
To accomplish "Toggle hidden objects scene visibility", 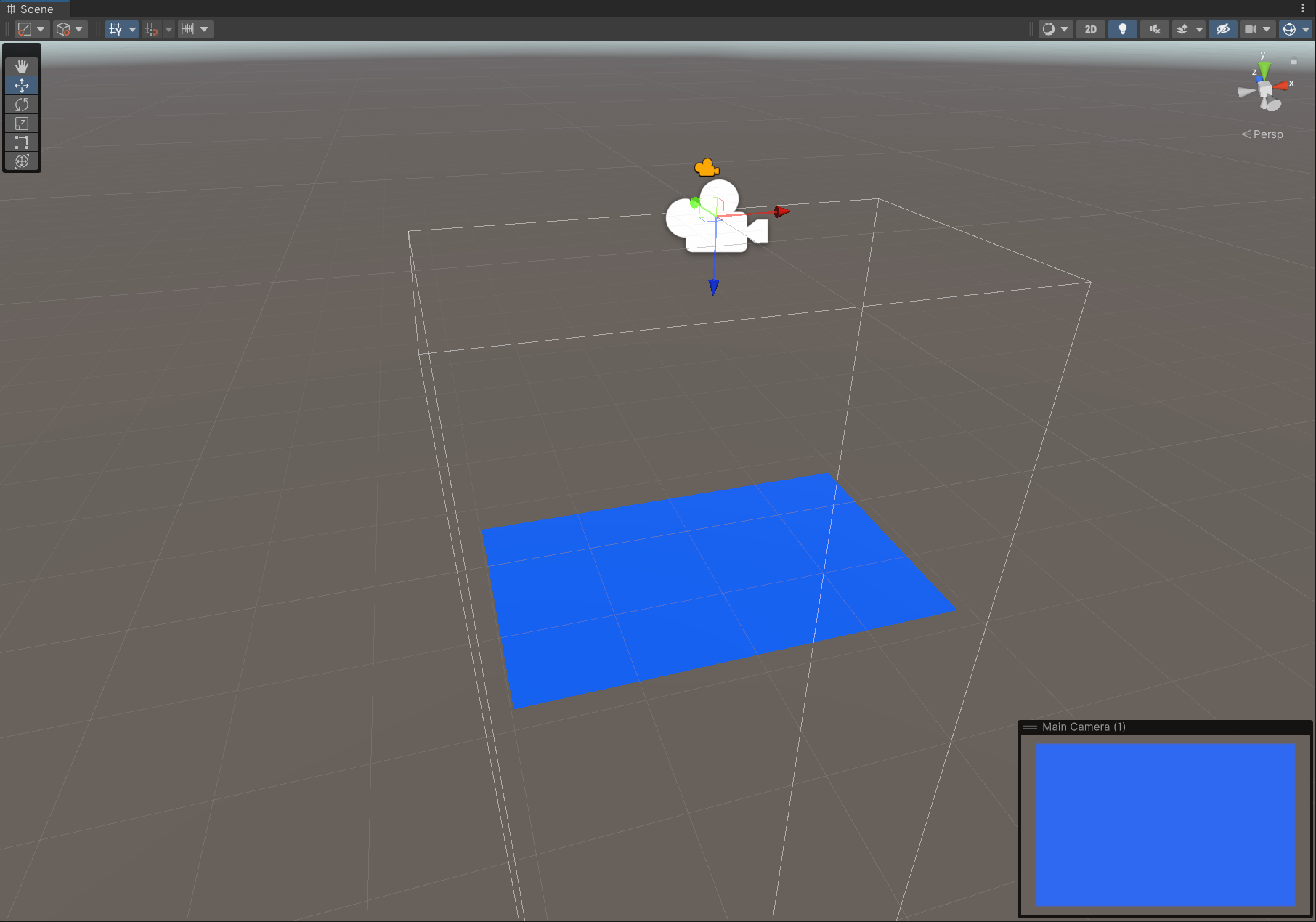I will click(1223, 29).
